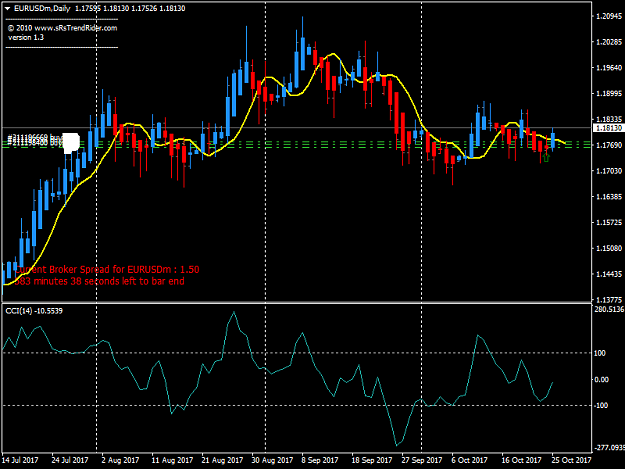Click the 25 Oct 2017 date label
The image size is (625, 469).
pos(571,460)
